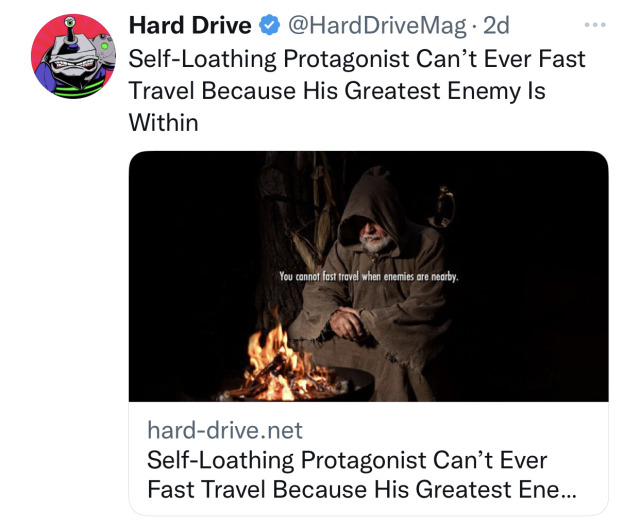Click the joystick on the avatar robot
This screenshot has width=640, height=526.
tap(71, 29)
